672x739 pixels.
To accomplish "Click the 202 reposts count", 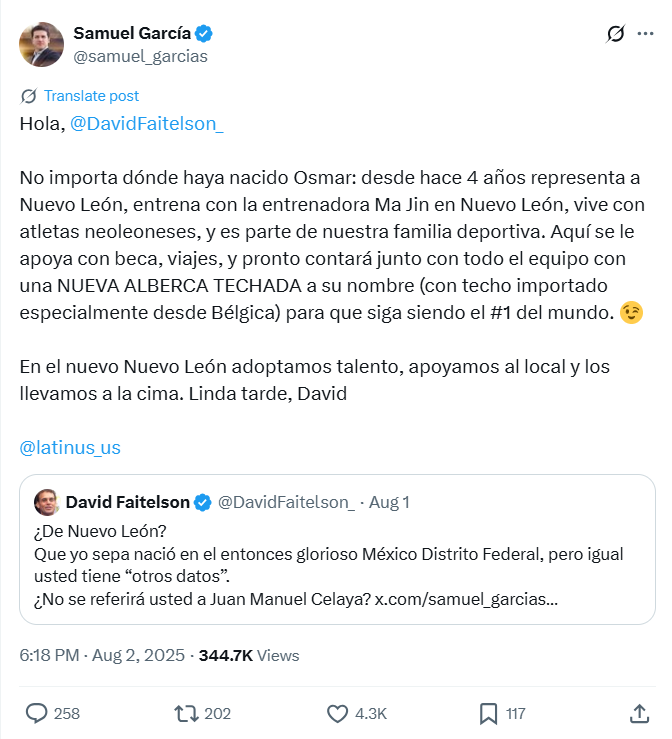I will pos(217,713).
